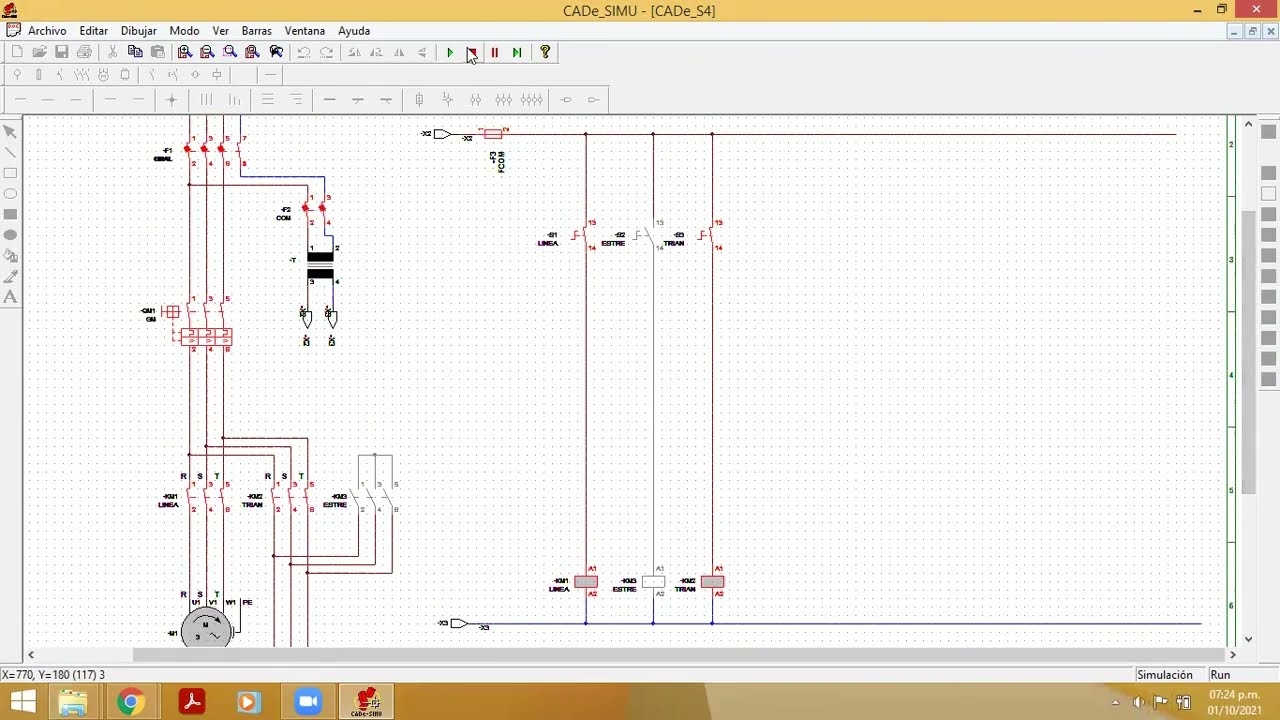Undo last action with the curved left arrow

click(x=303, y=52)
